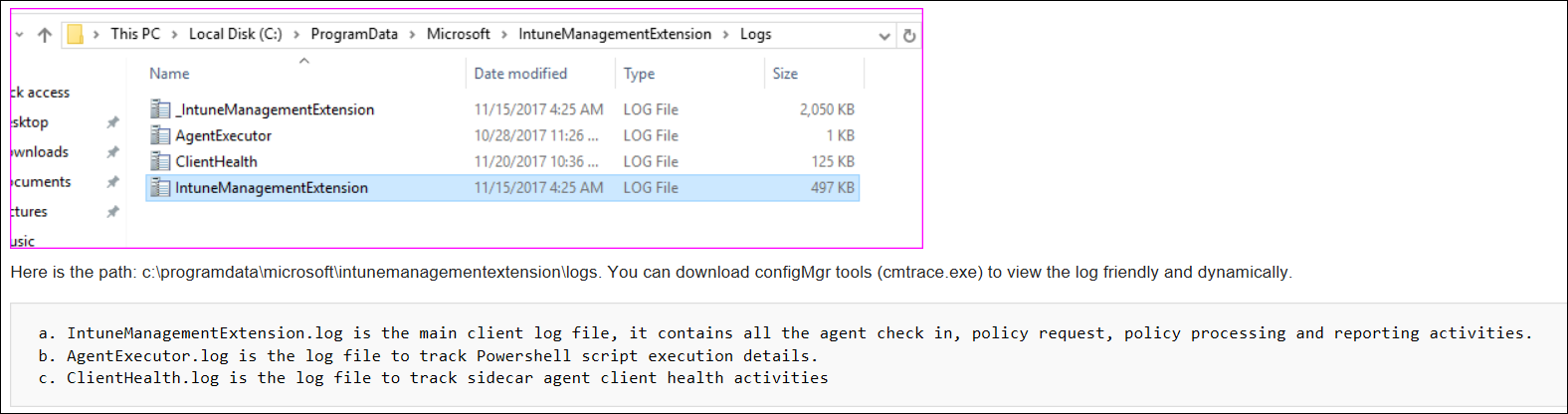Image resolution: width=1568 pixels, height=414 pixels.
Task: Click selected IntuneManagementExtension file icon
Action: (160, 187)
